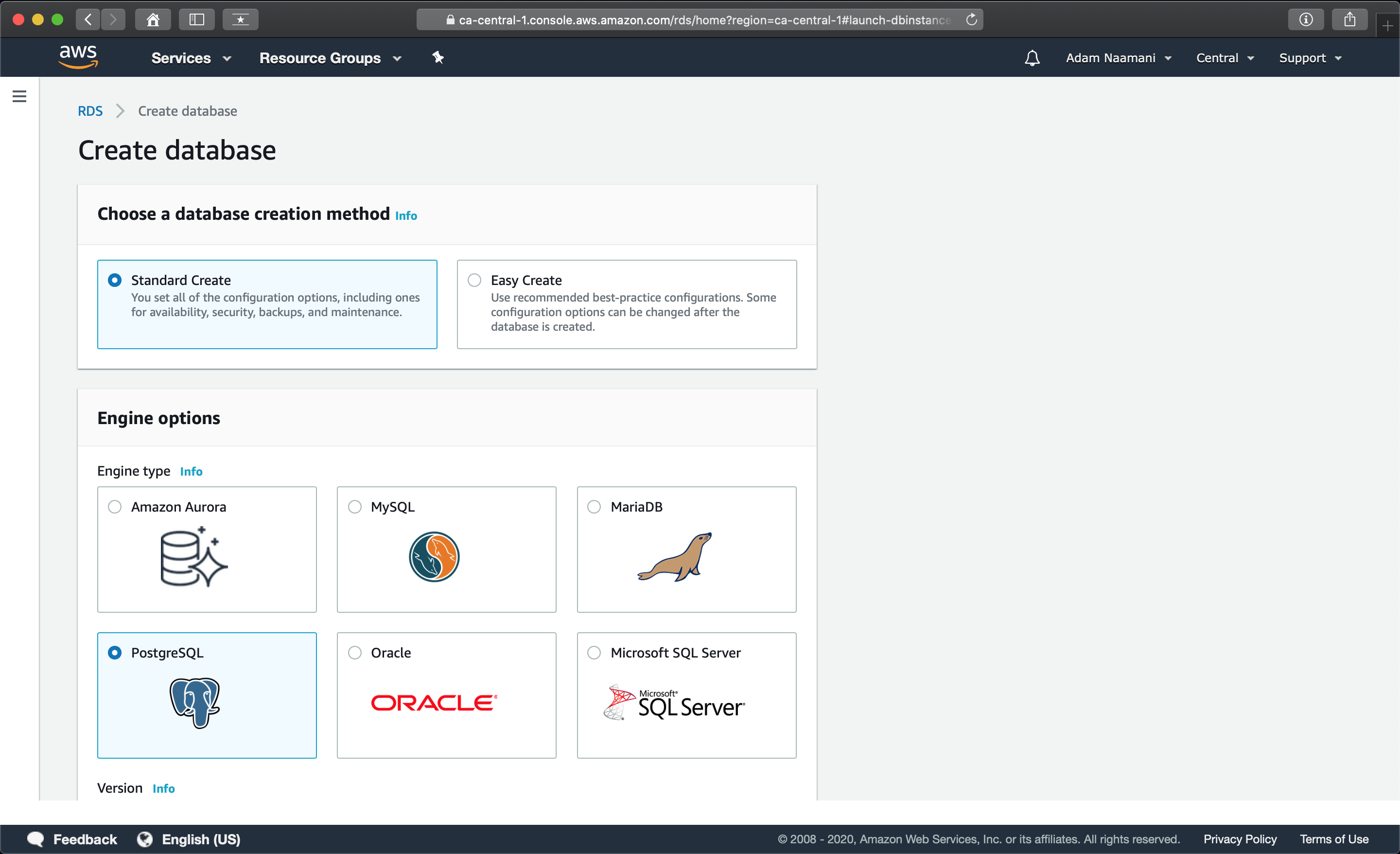Navigate to RDS via breadcrumb link

90,111
